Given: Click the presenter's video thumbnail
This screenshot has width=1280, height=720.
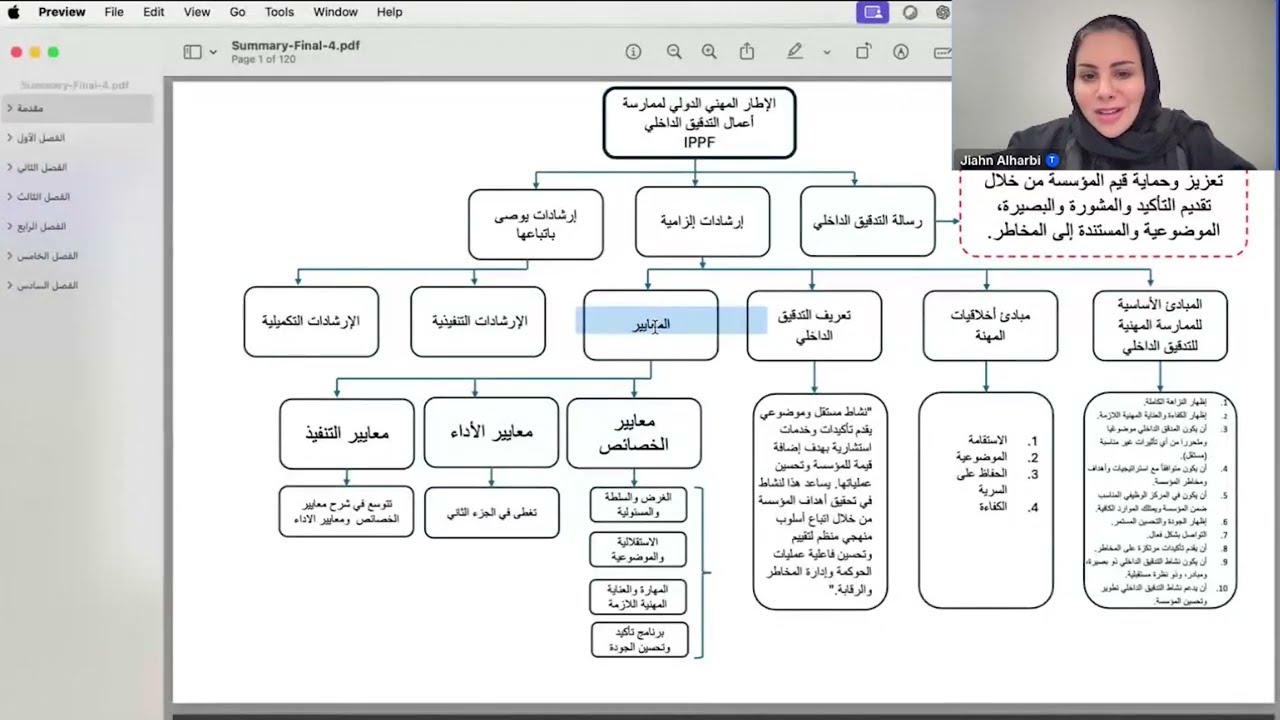Looking at the screenshot, I should point(1116,85).
